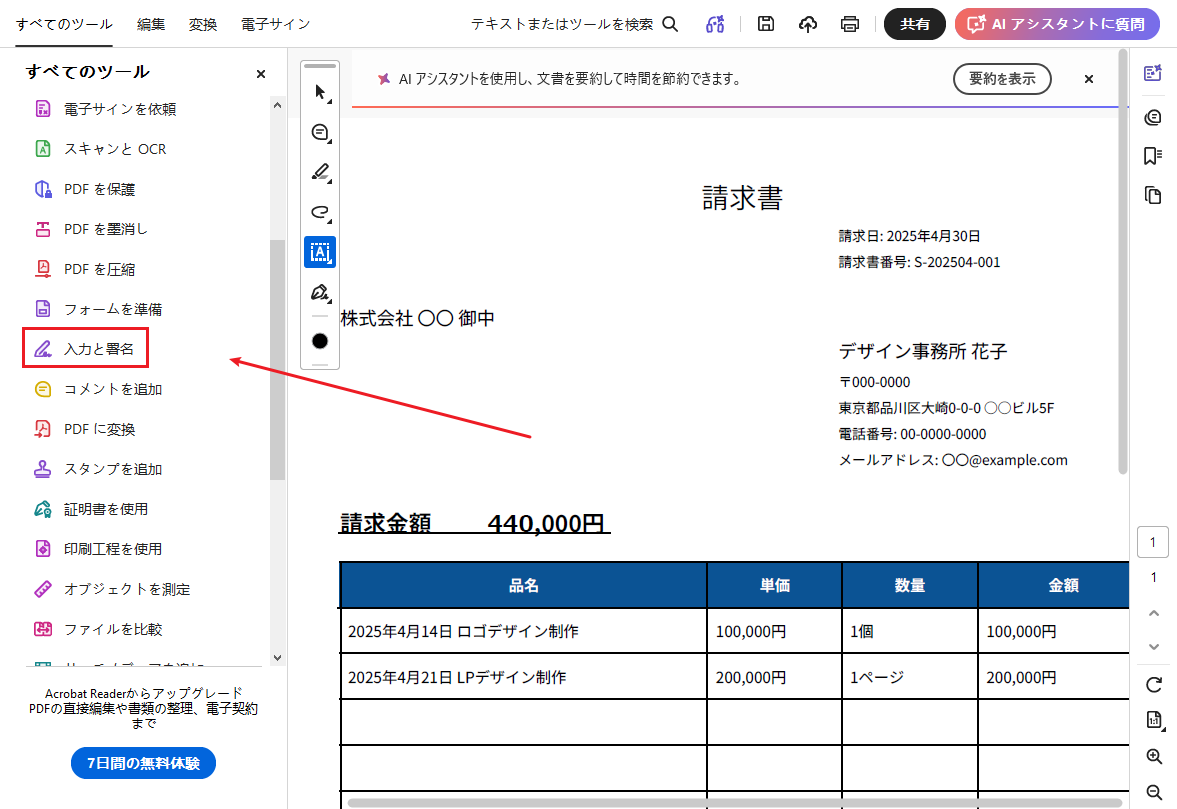Click the ロゴデザイン制作 table cell
Image resolution: width=1177 pixels, height=809 pixels.
point(523,631)
